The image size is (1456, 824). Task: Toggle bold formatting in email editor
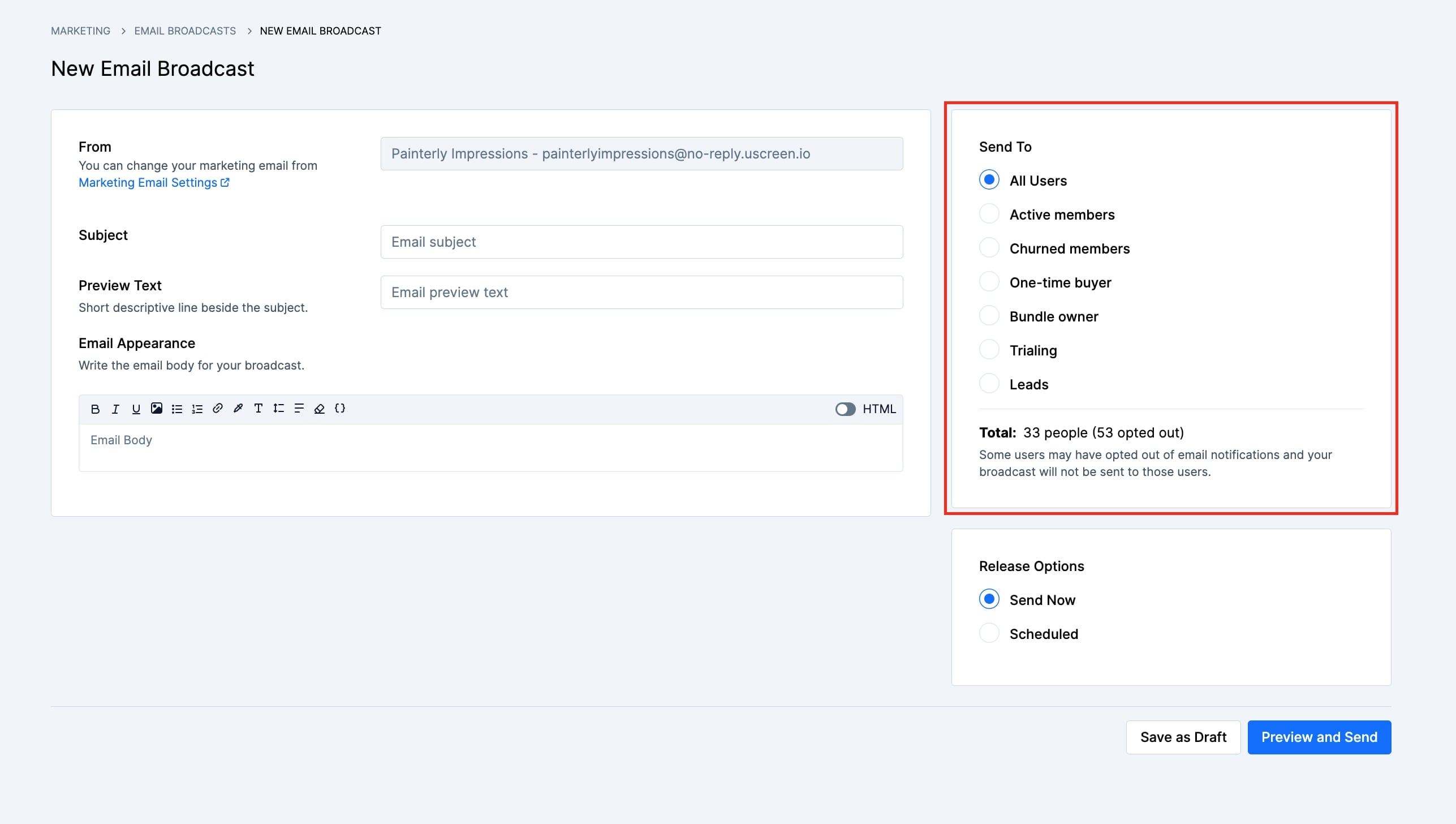click(95, 409)
